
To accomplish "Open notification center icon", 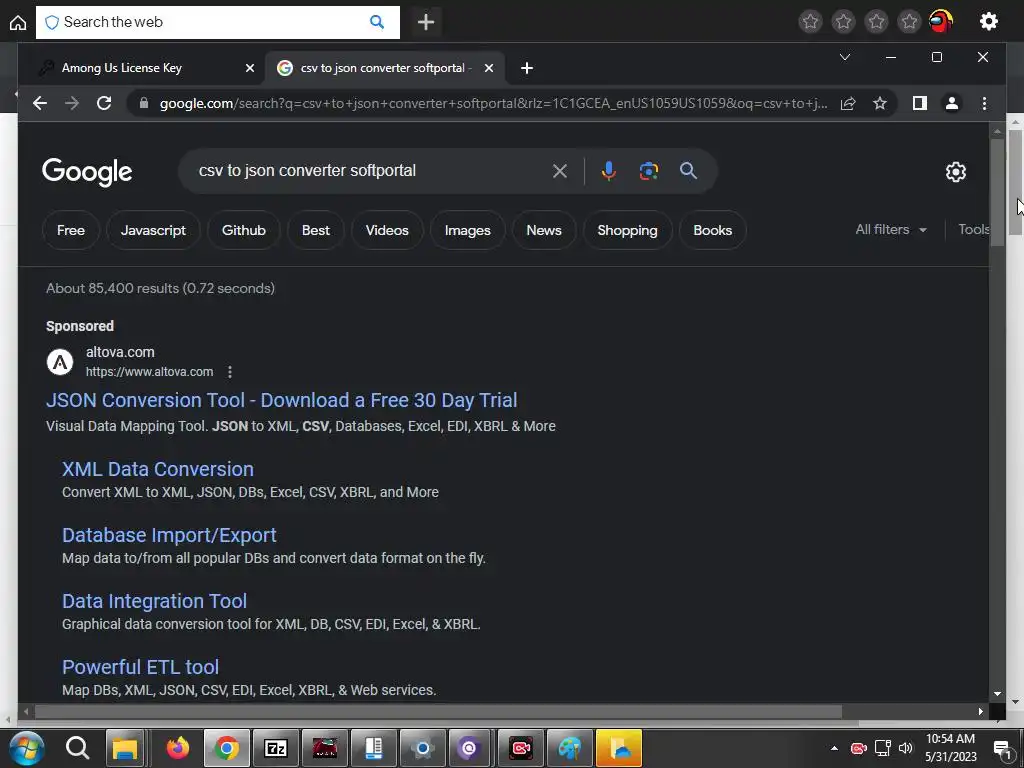I will pyautogui.click(x=1003, y=749).
